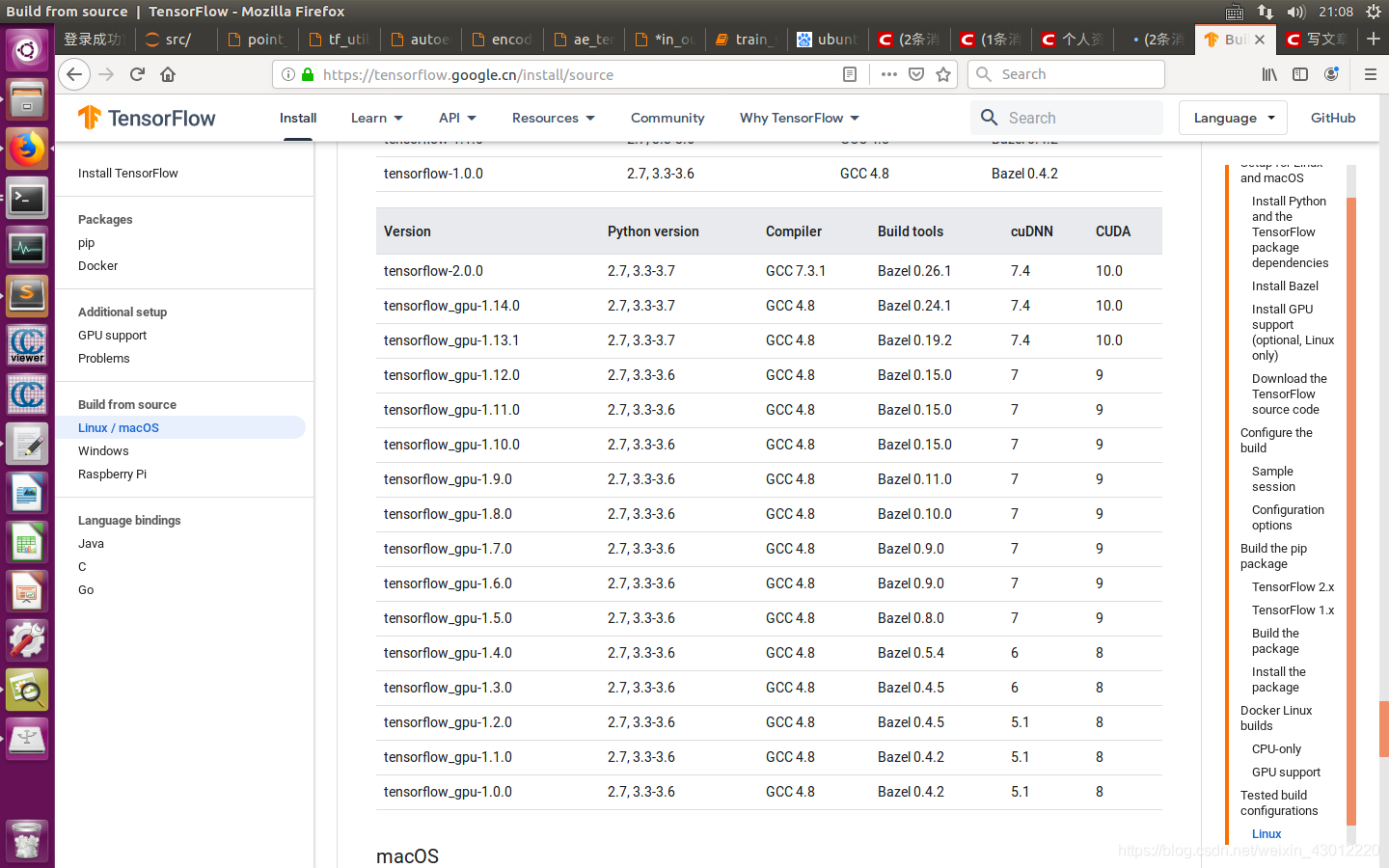
Task: Open LibreOffice Calc launcher icon
Action: tap(27, 544)
